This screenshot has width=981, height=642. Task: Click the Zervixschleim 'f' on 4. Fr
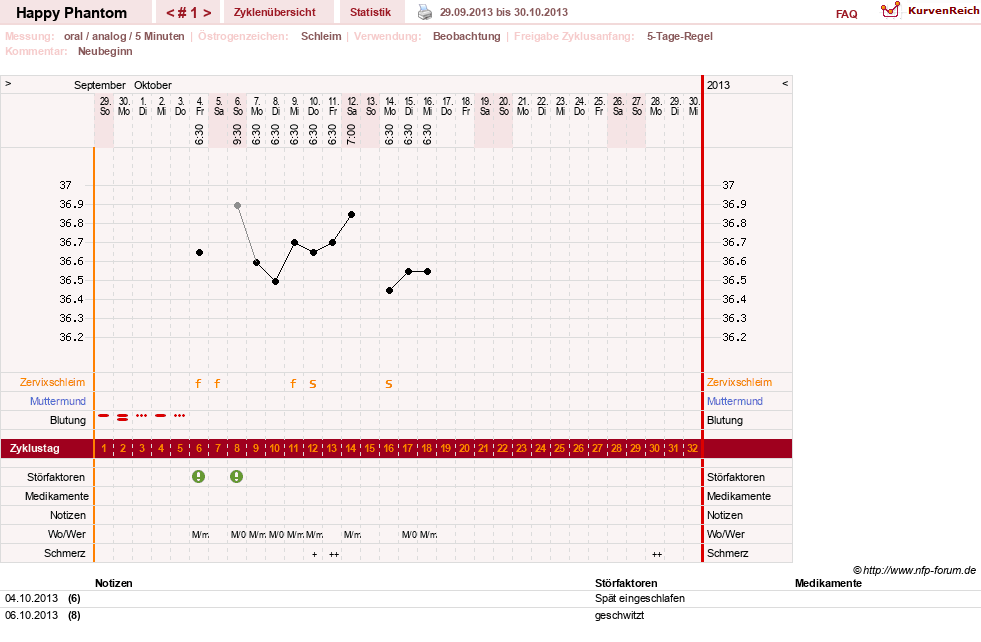coord(198,384)
